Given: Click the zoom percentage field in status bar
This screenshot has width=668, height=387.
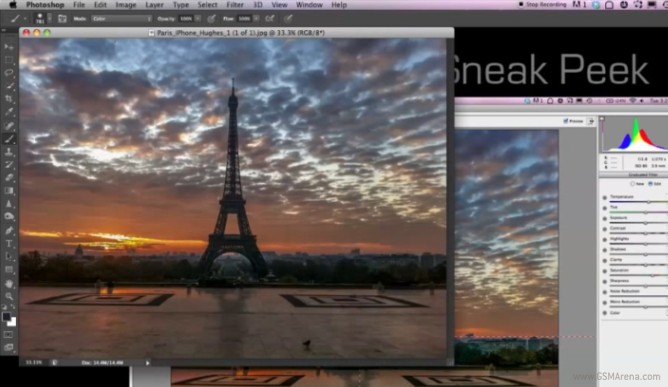Looking at the screenshot, I should pos(34,363).
